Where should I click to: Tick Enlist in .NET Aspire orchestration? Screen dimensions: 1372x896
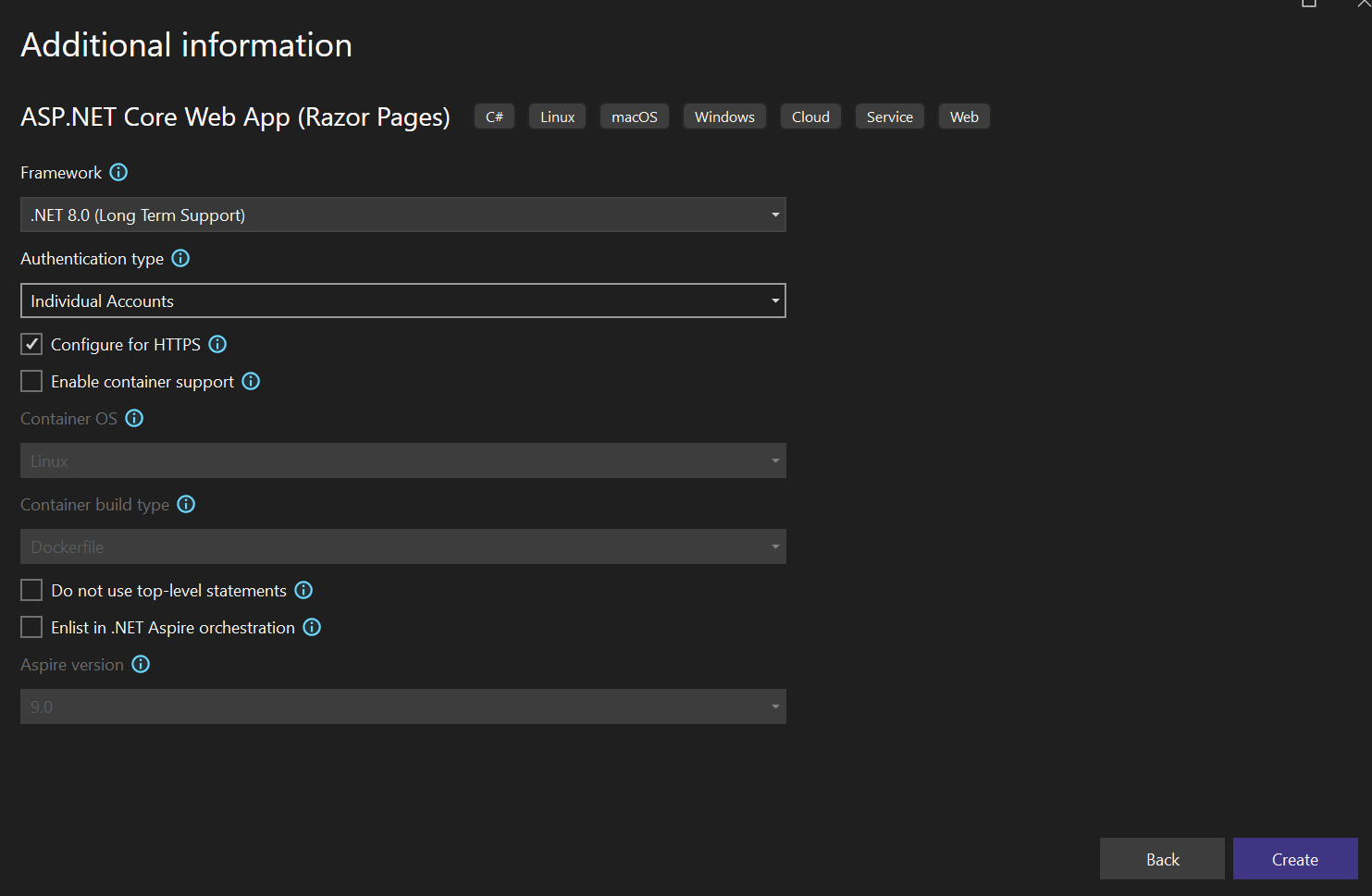click(31, 627)
